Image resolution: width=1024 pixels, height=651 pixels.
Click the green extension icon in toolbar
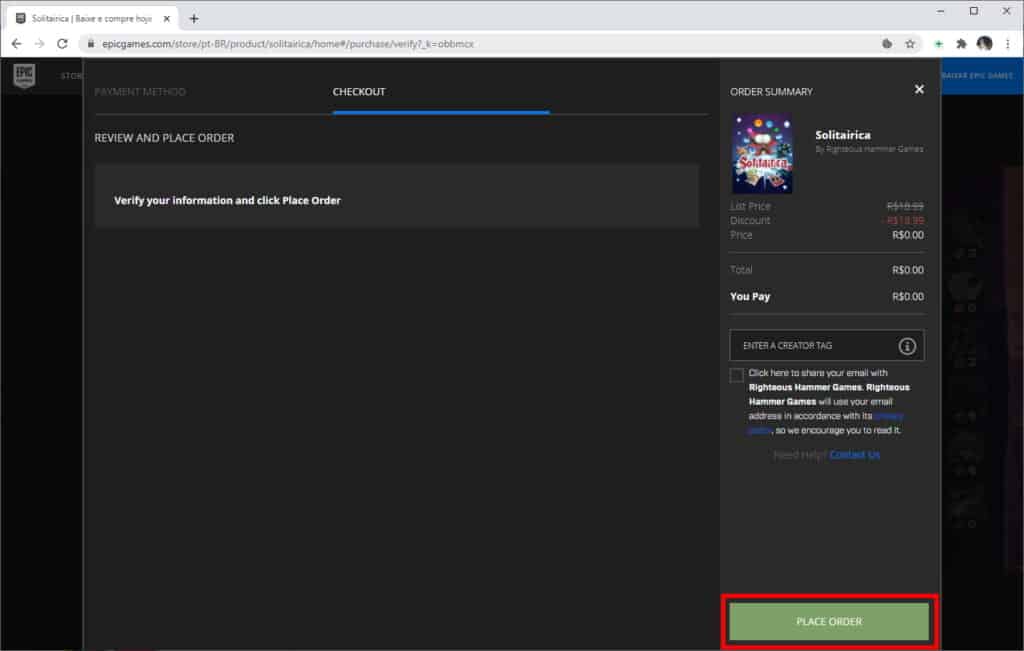(938, 44)
